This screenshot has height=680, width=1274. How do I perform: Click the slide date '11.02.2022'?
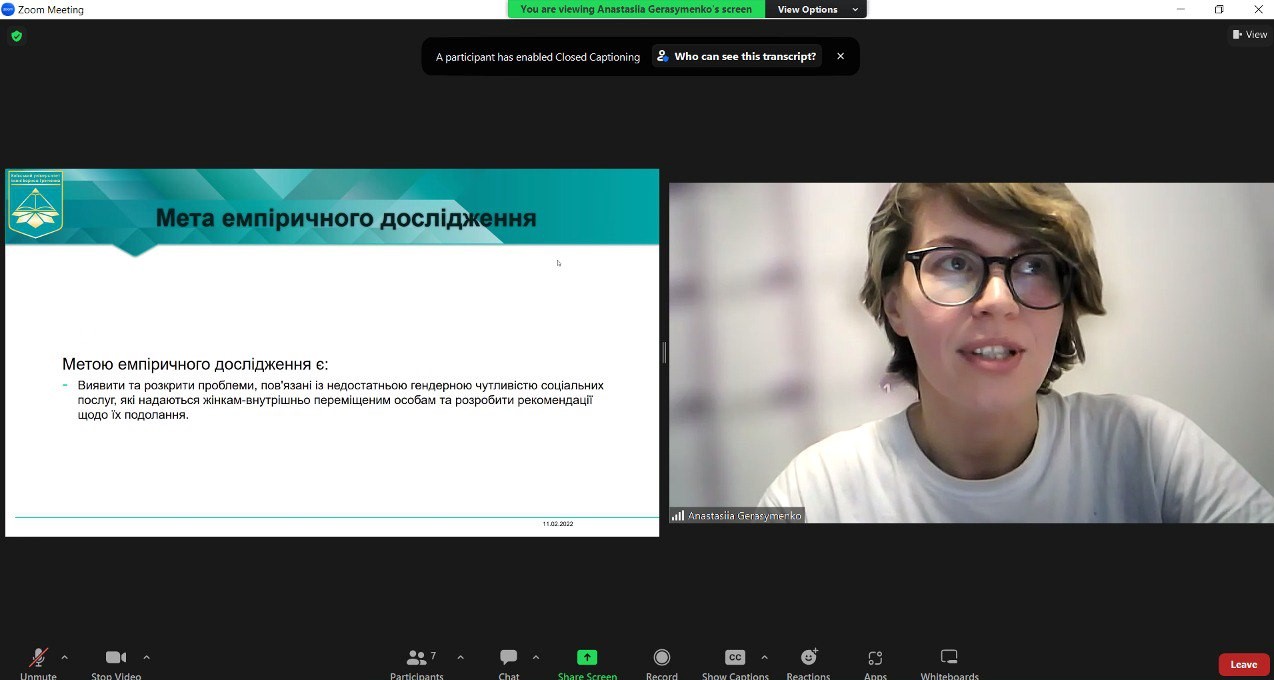coord(558,524)
